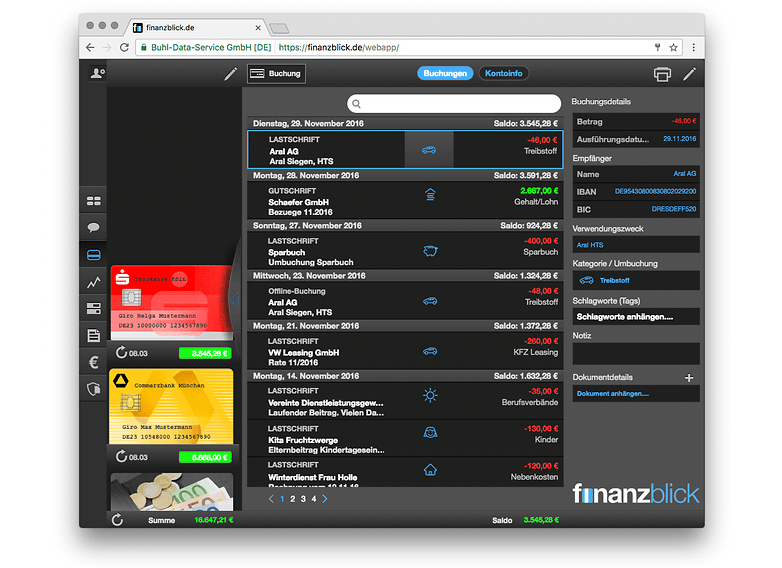Switch to Buchungen tab
Viewport: 782px width, 568px height.
[x=445, y=73]
